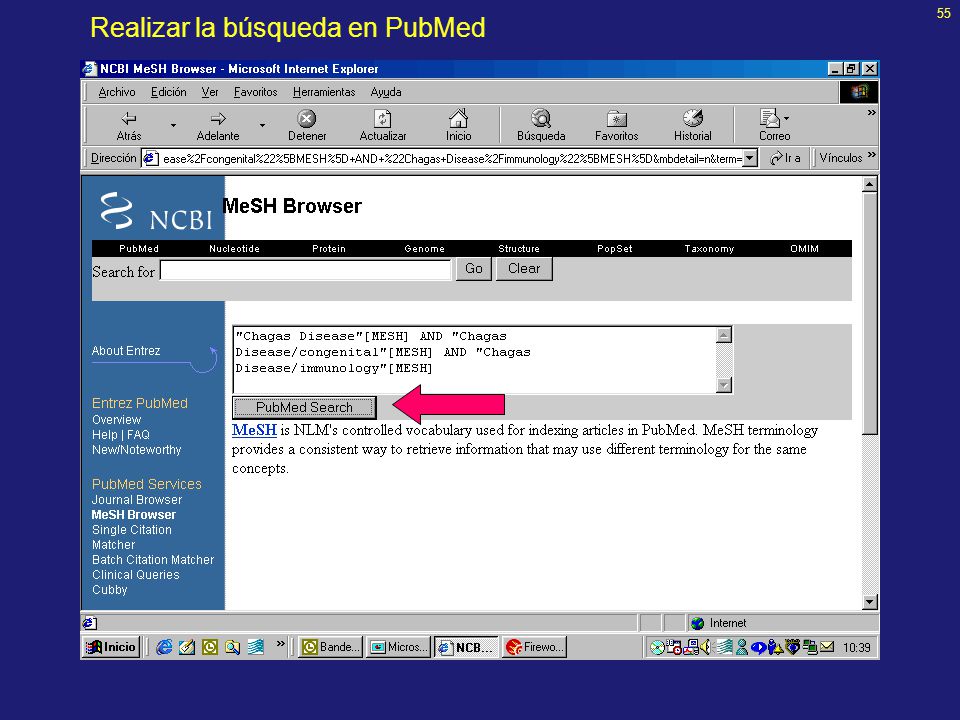Open the Archivo menu

click(117, 92)
